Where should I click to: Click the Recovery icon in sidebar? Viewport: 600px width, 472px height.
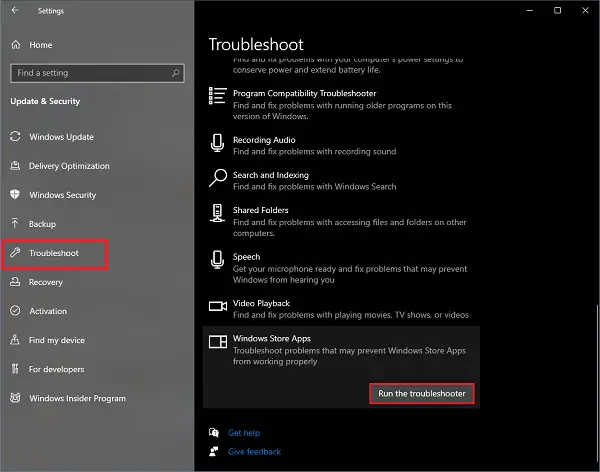pos(15,282)
